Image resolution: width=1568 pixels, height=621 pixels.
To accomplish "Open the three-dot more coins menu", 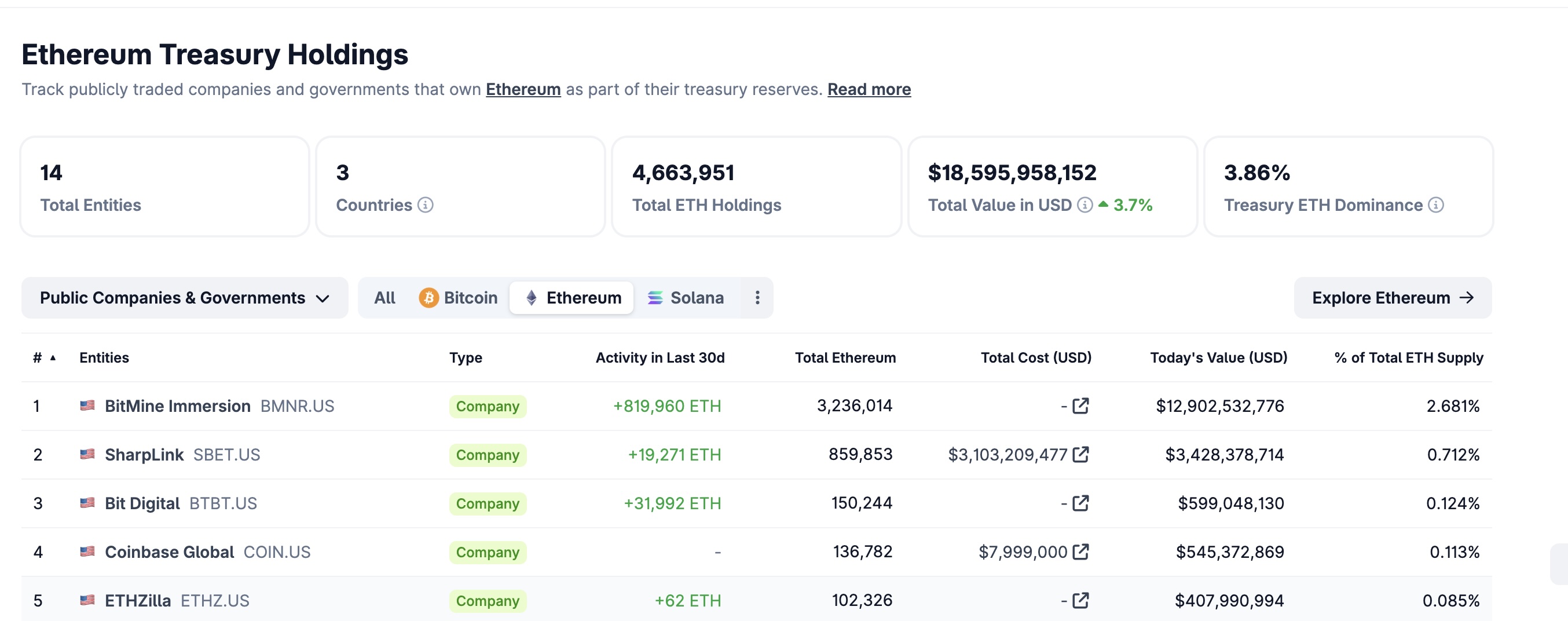I will 757,298.
